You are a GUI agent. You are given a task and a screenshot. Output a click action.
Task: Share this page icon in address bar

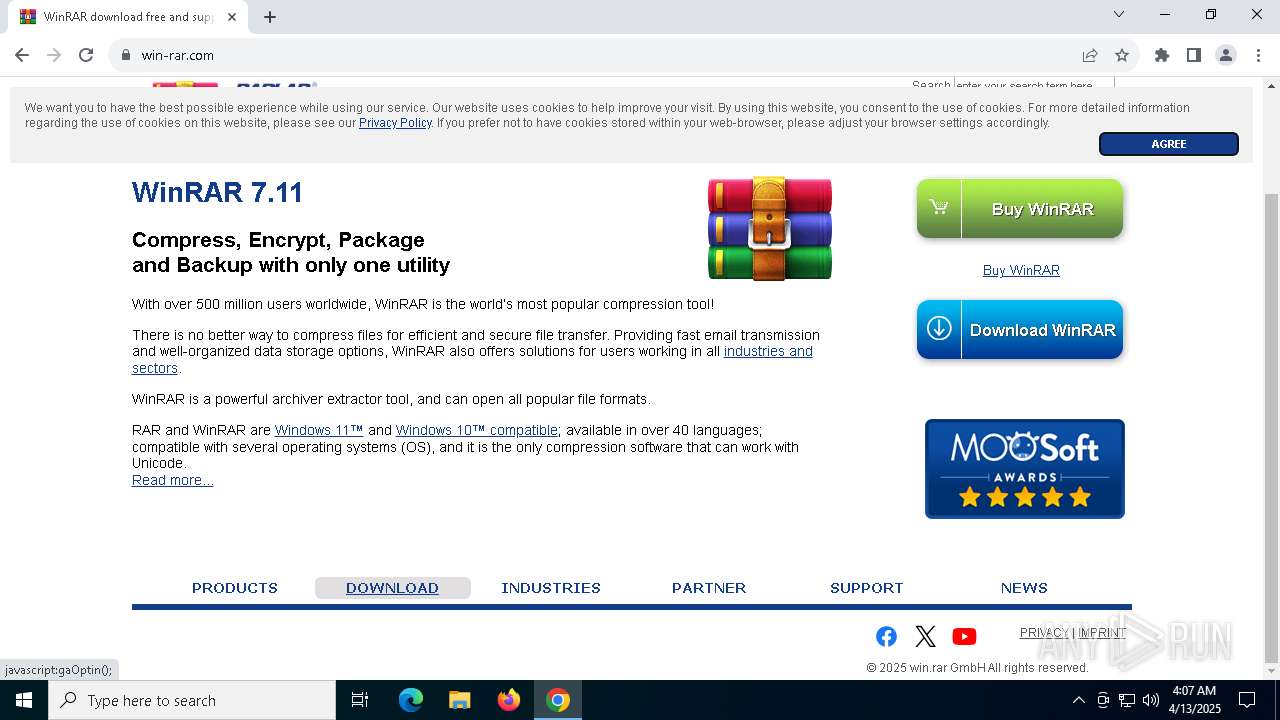pos(1090,55)
